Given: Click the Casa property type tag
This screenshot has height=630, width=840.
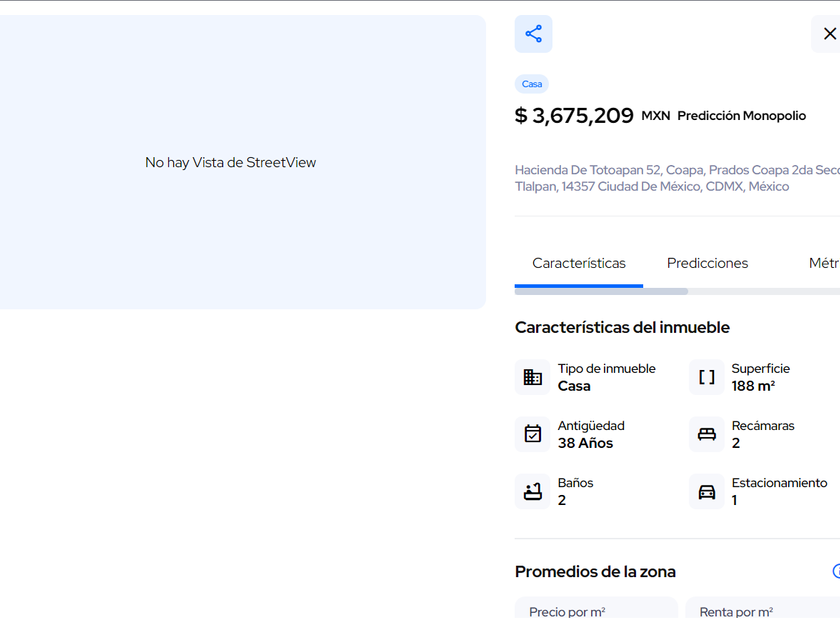Looking at the screenshot, I should point(532,84).
